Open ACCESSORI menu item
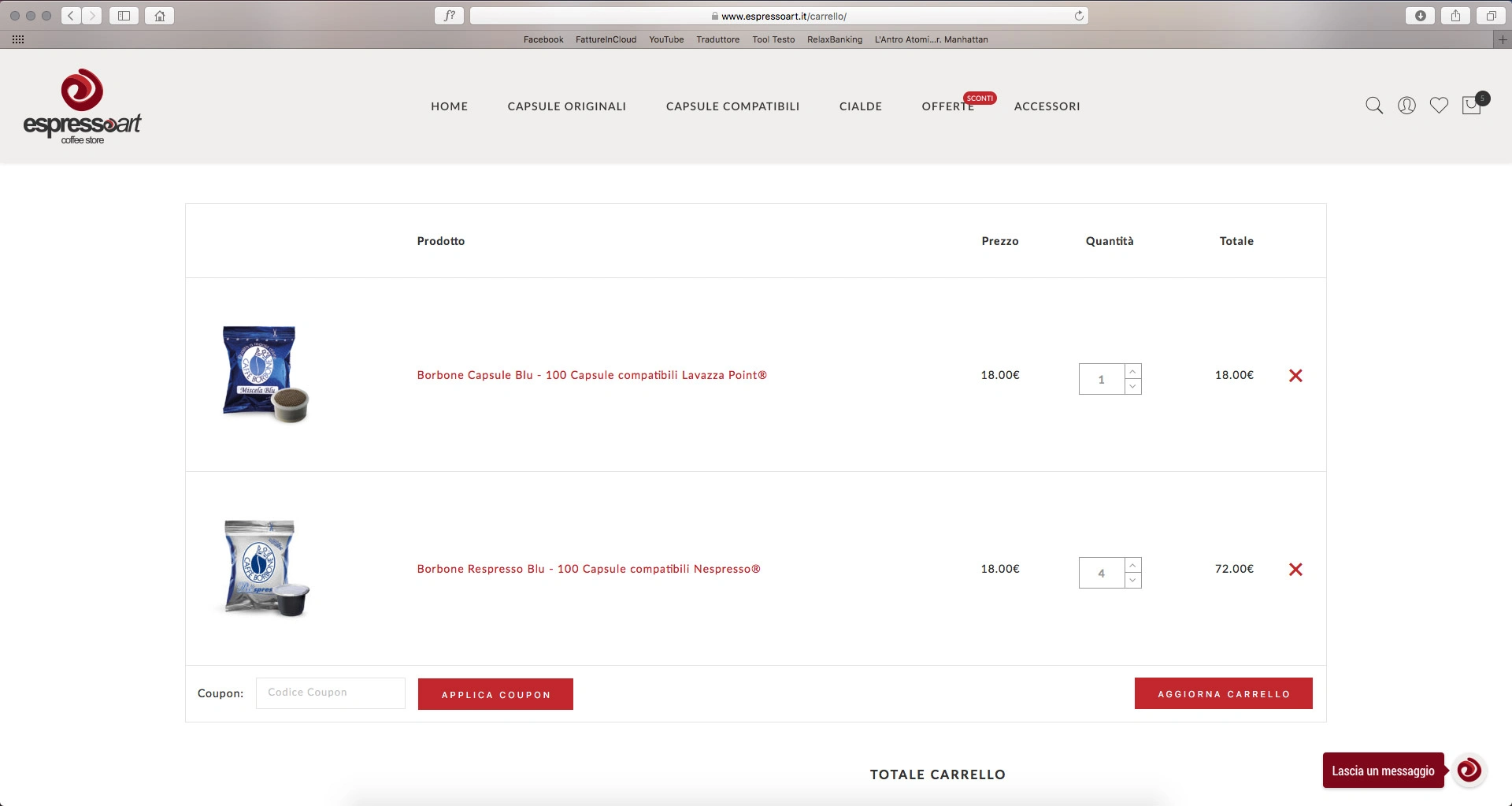Viewport: 1512px width, 806px height. [1047, 106]
